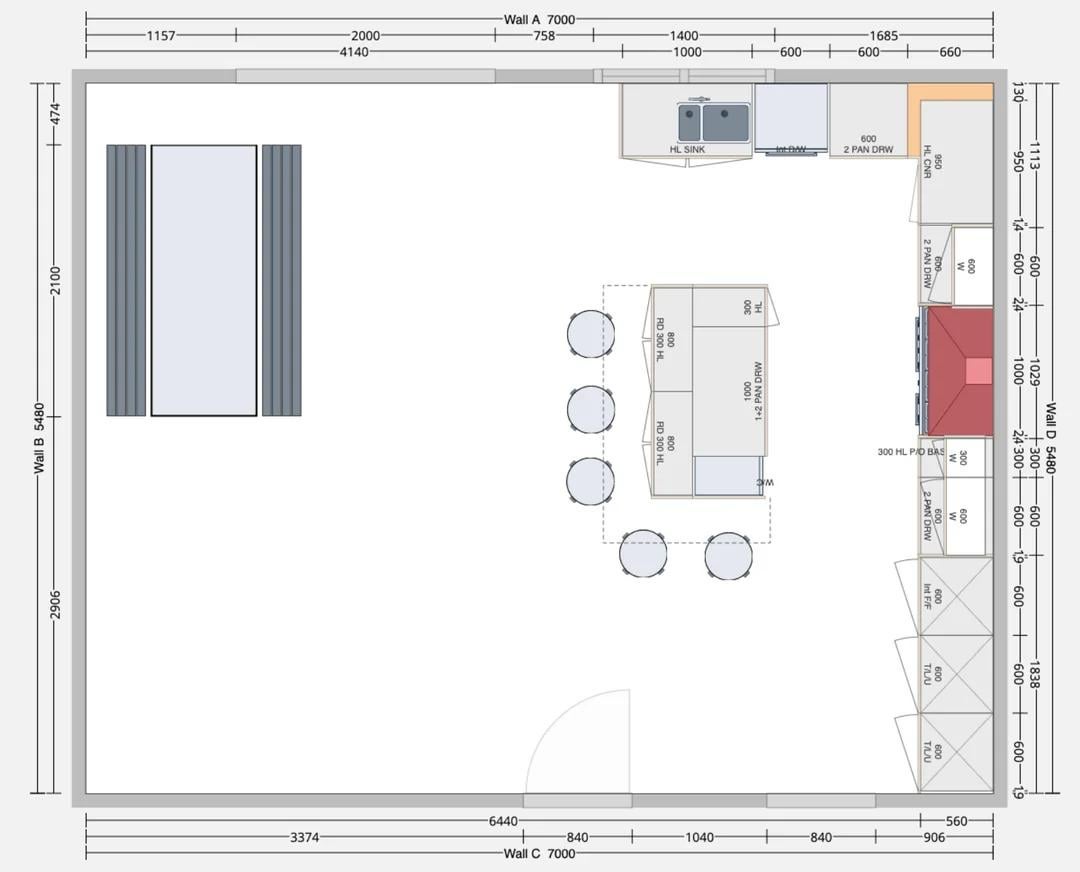This screenshot has width=1080, height=872.
Task: Click the Wall B 5480 dimension label
Action: coord(39,438)
